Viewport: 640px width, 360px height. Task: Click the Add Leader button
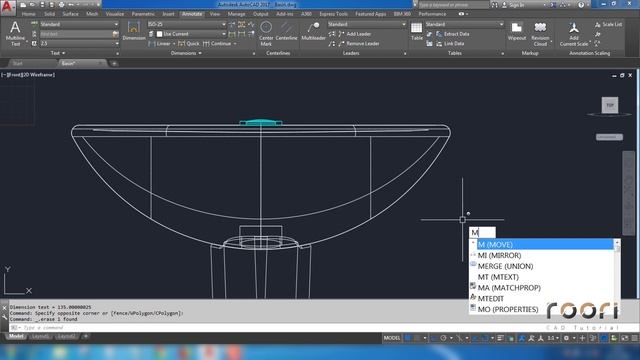[355, 34]
